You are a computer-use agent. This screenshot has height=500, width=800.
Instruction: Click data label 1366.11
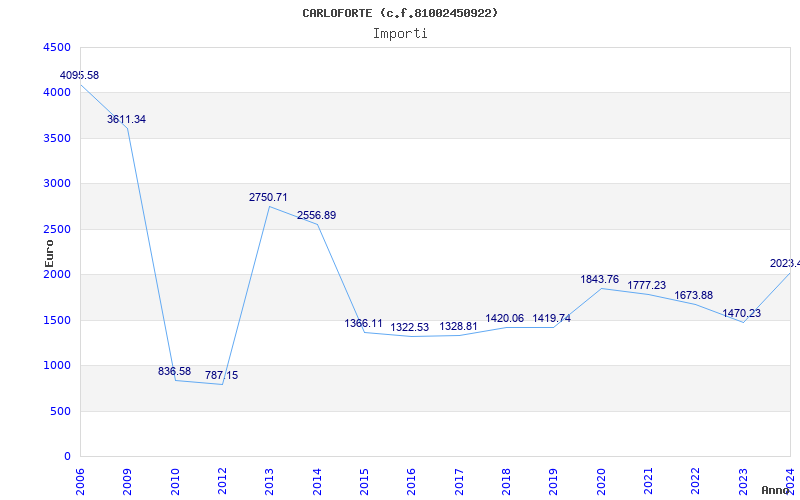coord(363,323)
